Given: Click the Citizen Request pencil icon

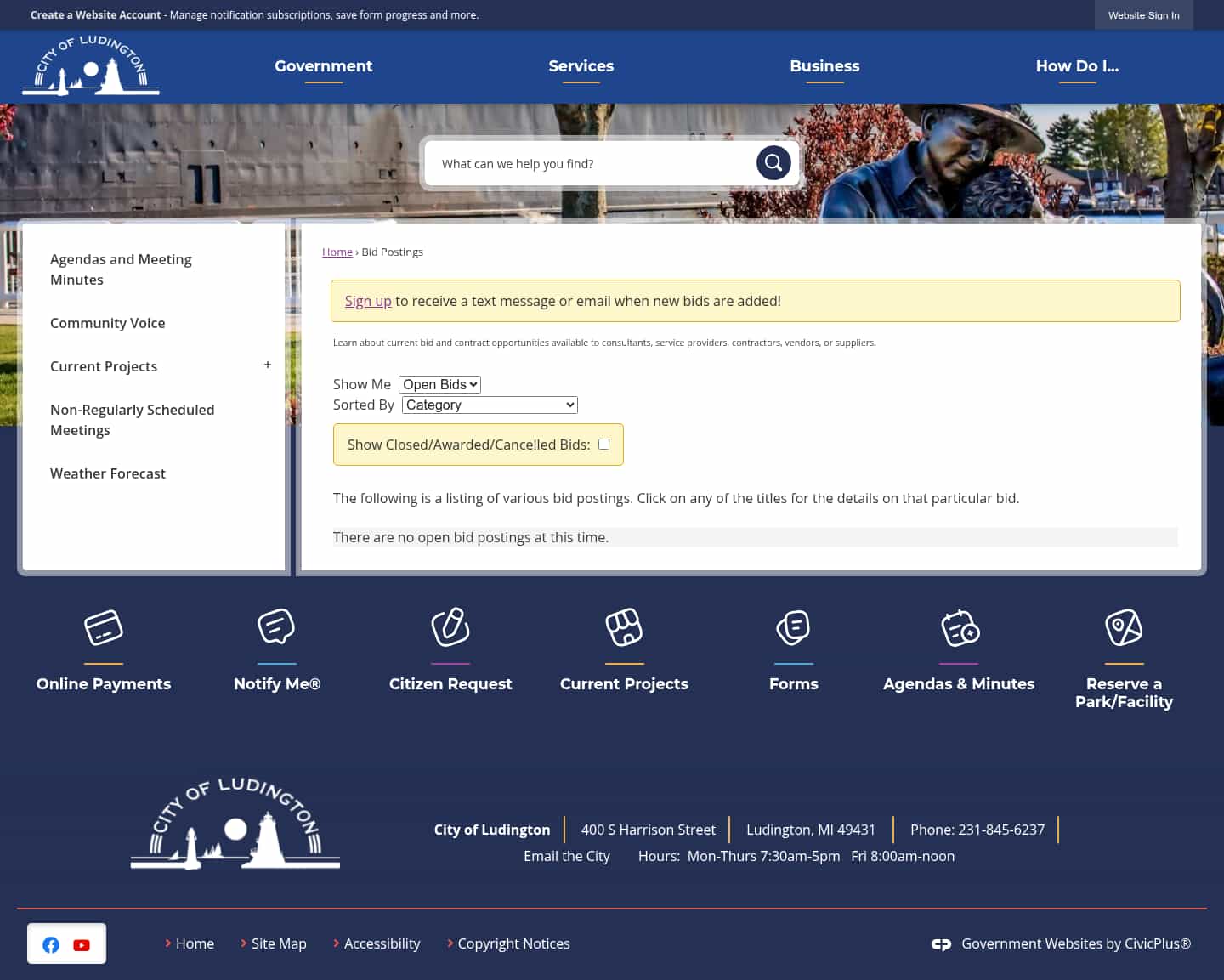Looking at the screenshot, I should (x=450, y=627).
